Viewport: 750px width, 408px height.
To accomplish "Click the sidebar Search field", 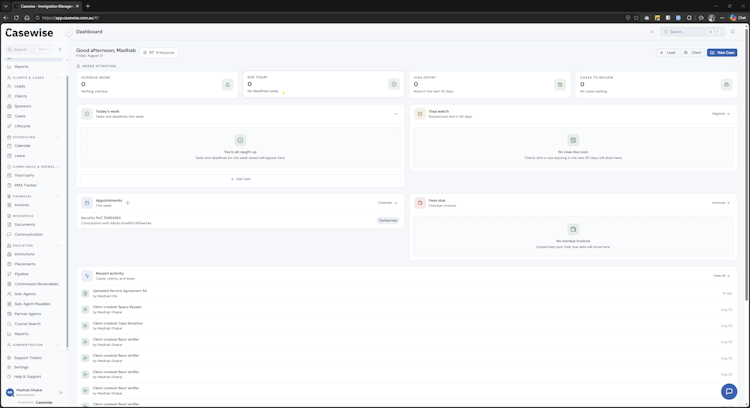I will click(x=29, y=49).
